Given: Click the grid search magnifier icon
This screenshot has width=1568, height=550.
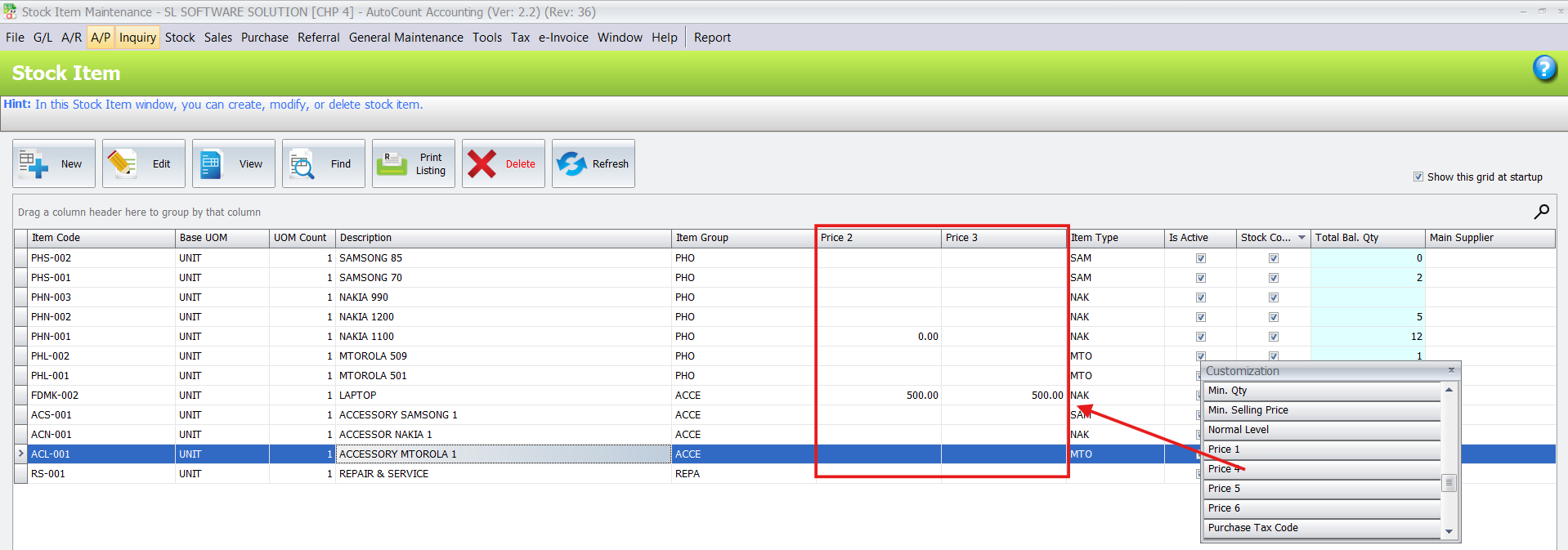Looking at the screenshot, I should [1541, 212].
